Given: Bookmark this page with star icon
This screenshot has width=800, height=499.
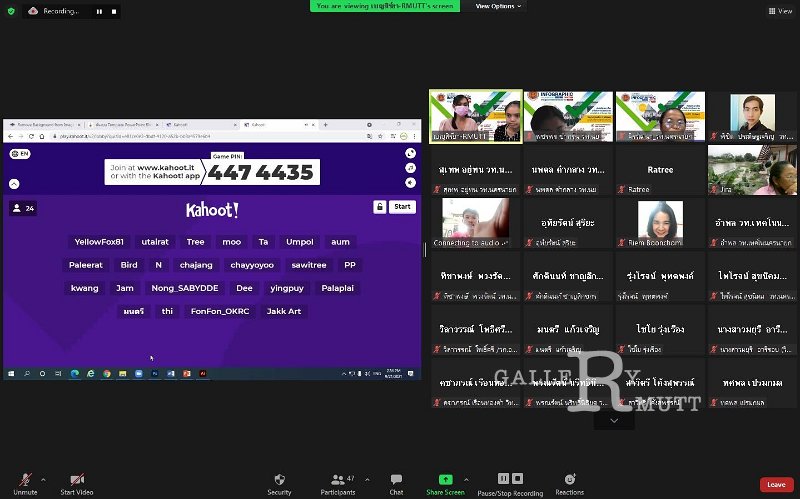Looking at the screenshot, I should [x=380, y=136].
